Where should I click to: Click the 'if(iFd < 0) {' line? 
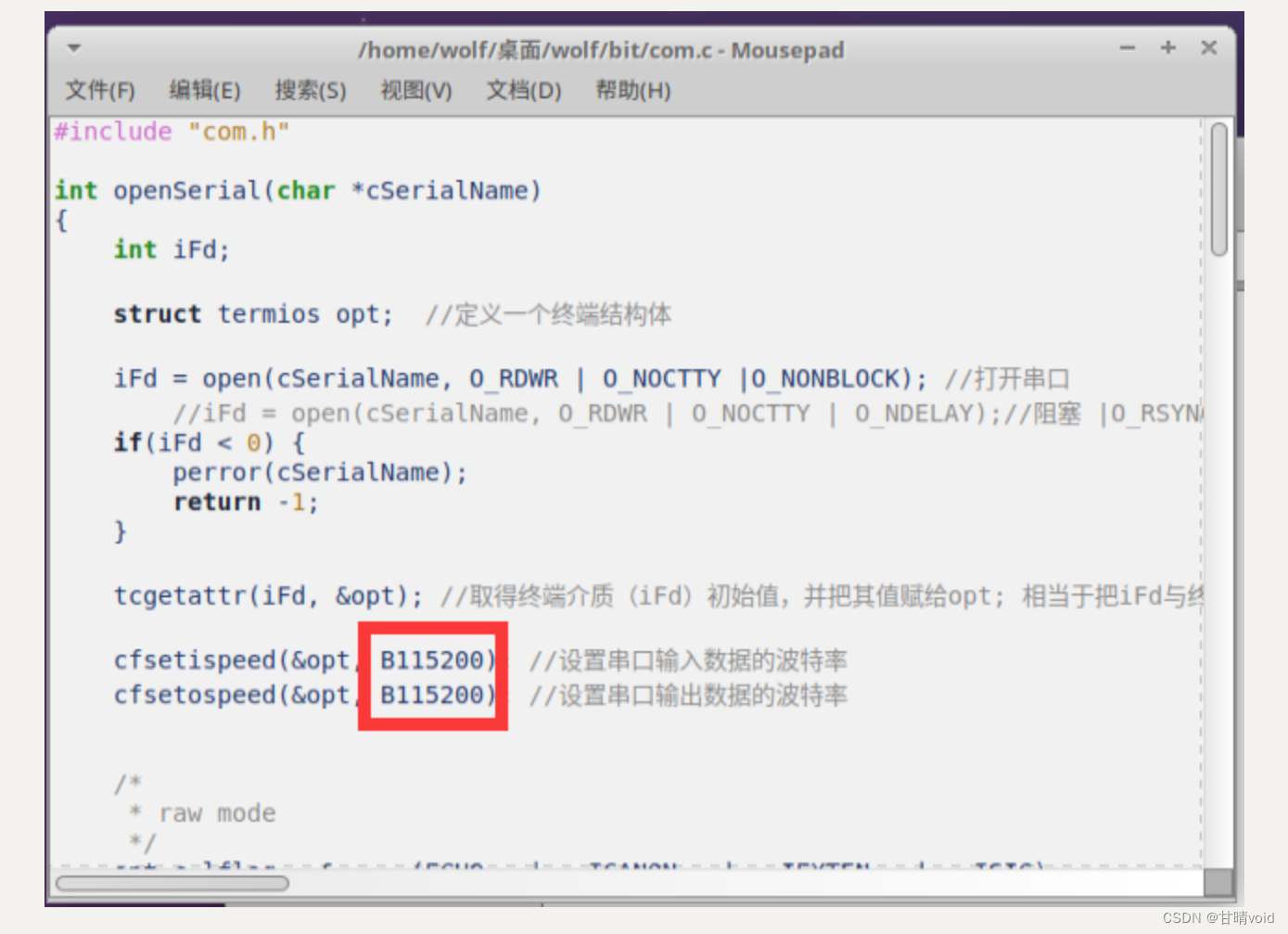(x=209, y=442)
